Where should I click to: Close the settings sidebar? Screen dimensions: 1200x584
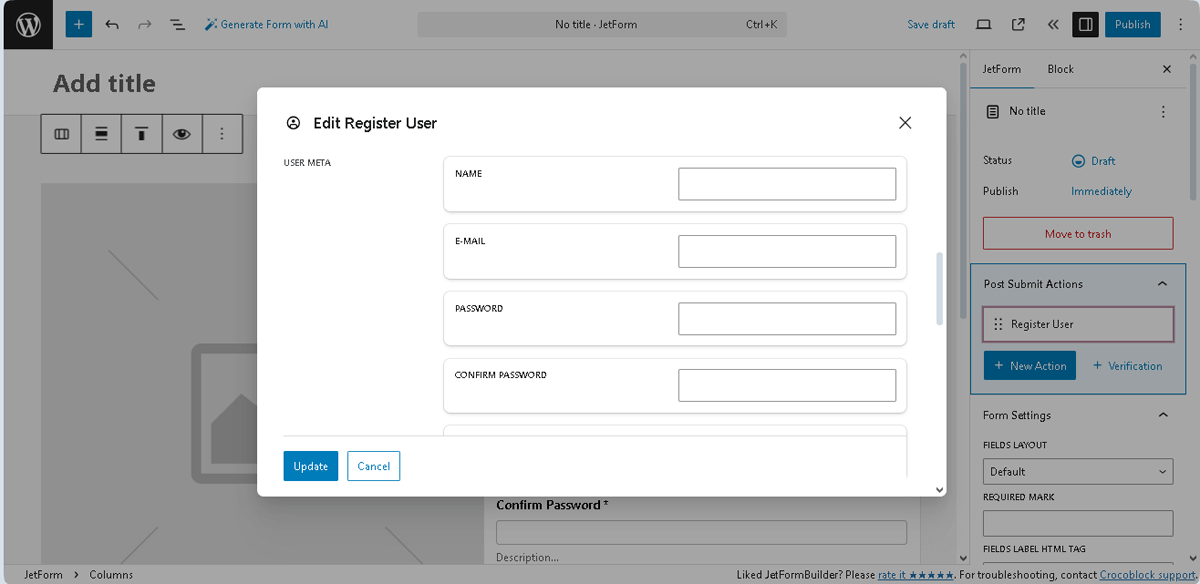pos(1166,69)
